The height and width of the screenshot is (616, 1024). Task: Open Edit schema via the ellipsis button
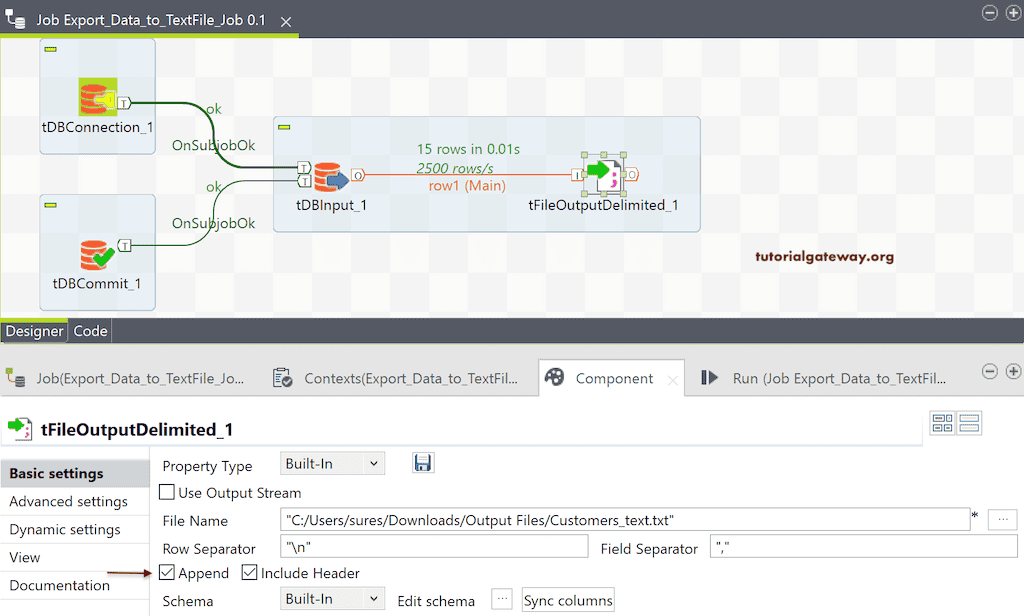coord(501,599)
